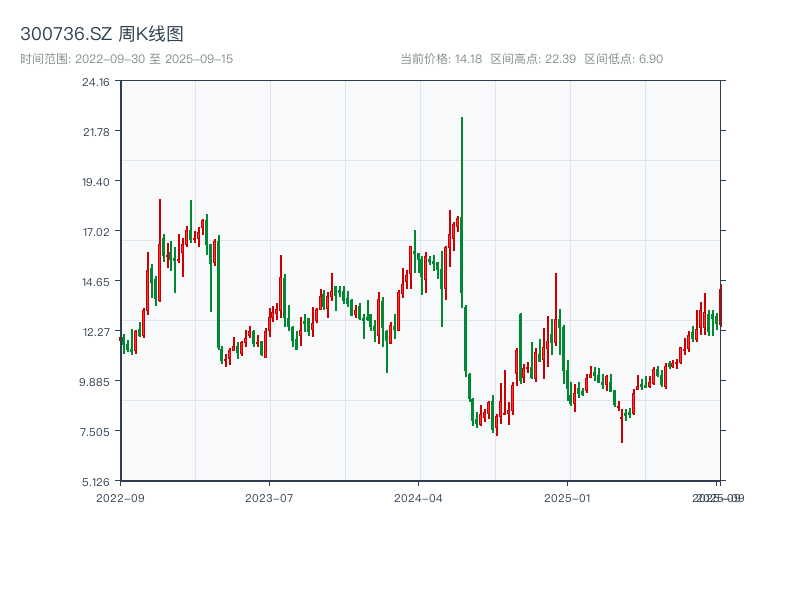Select the 5.126 y-axis label
This screenshot has width=800, height=600.
(96, 482)
